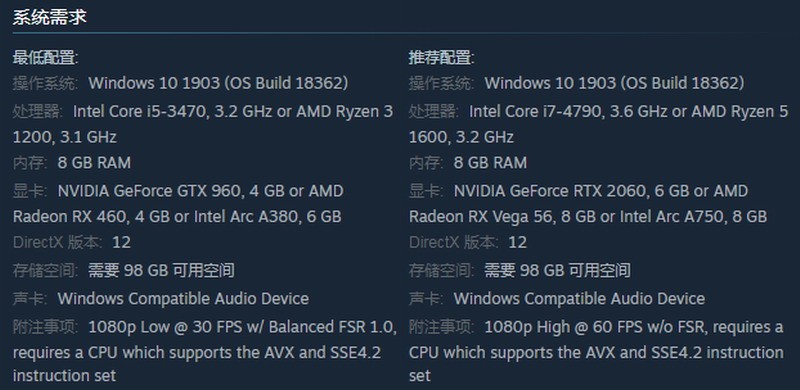
Task: Select the 推荐配置 column header
Action: pos(441,58)
